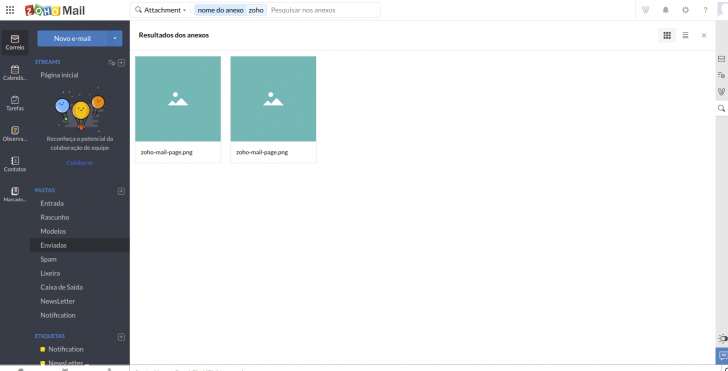Switch to grid view of attachments
The image size is (728, 371).
667,35
